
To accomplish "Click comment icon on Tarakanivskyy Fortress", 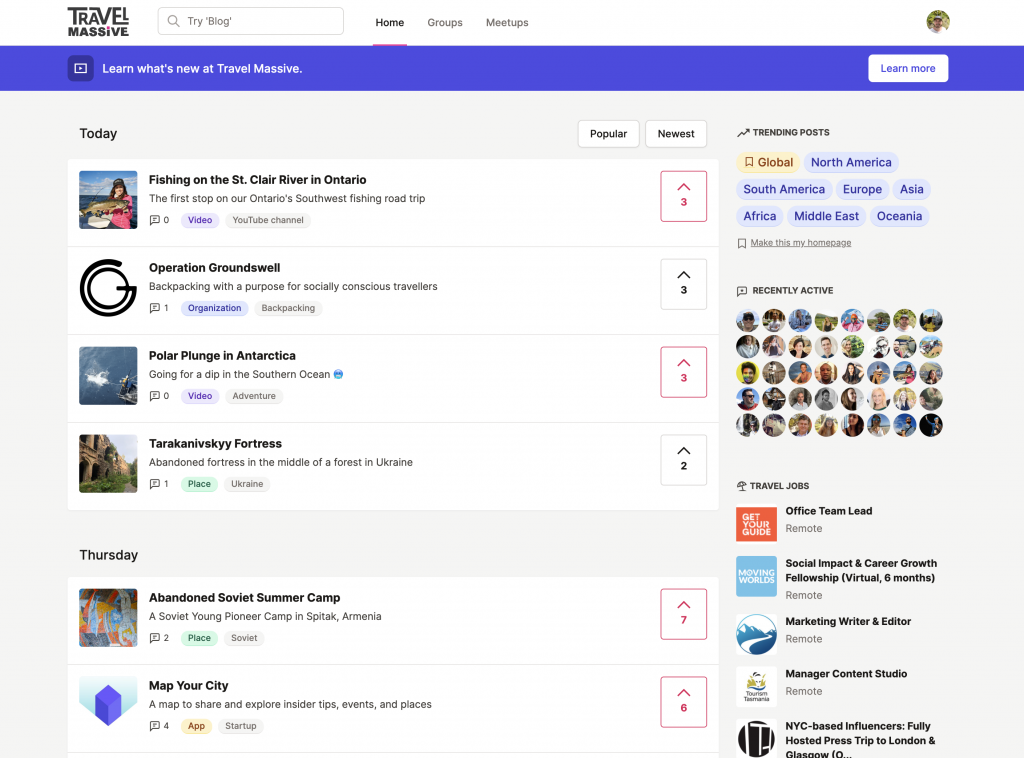I will [x=155, y=484].
